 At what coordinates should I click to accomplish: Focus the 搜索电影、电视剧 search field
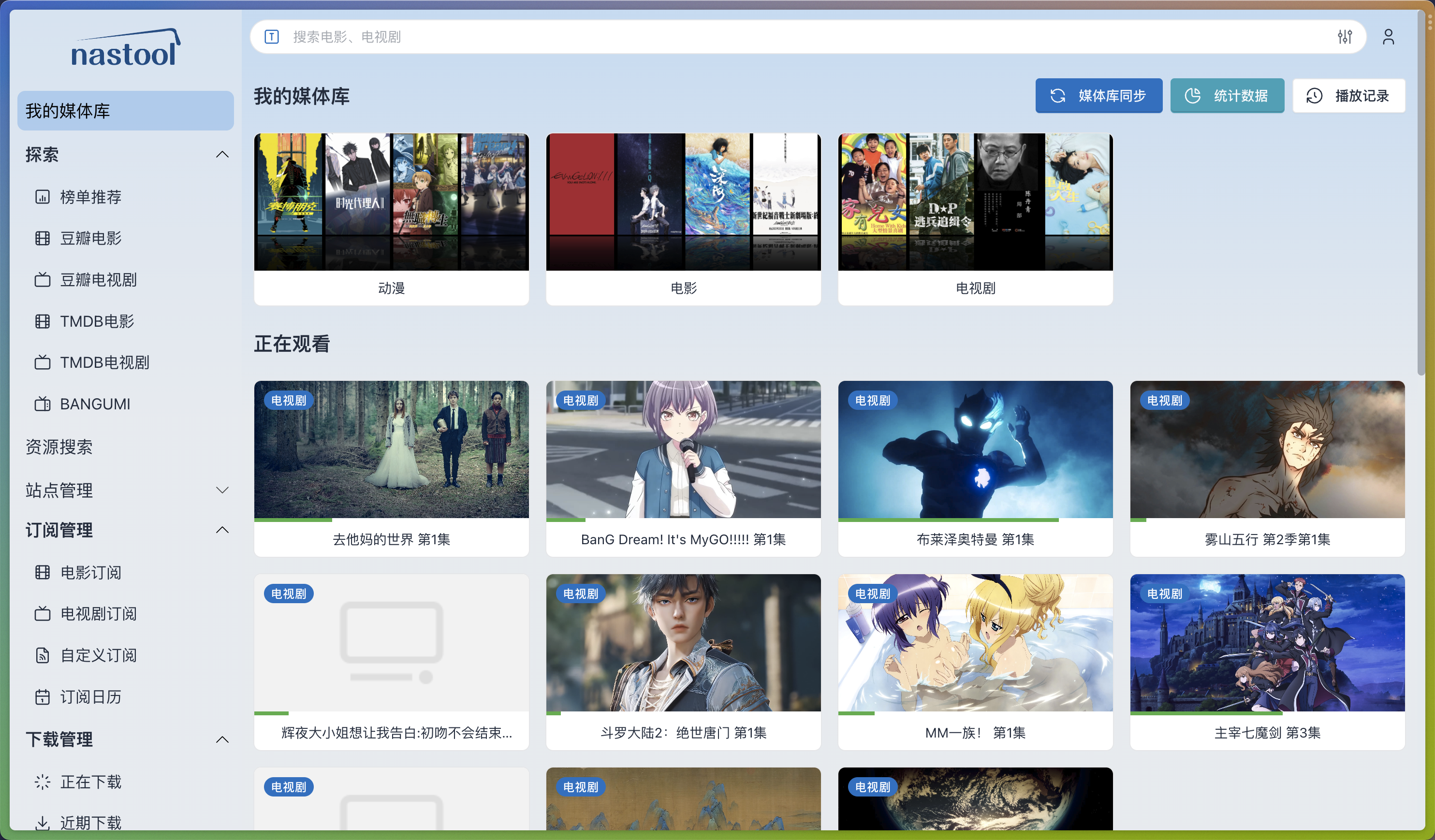(808, 37)
